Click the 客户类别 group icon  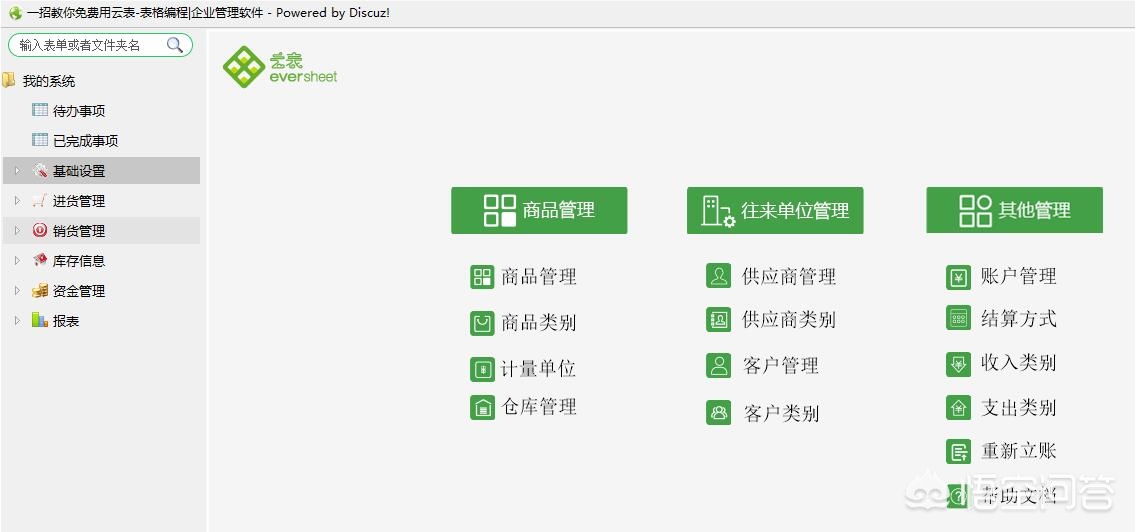click(x=719, y=413)
